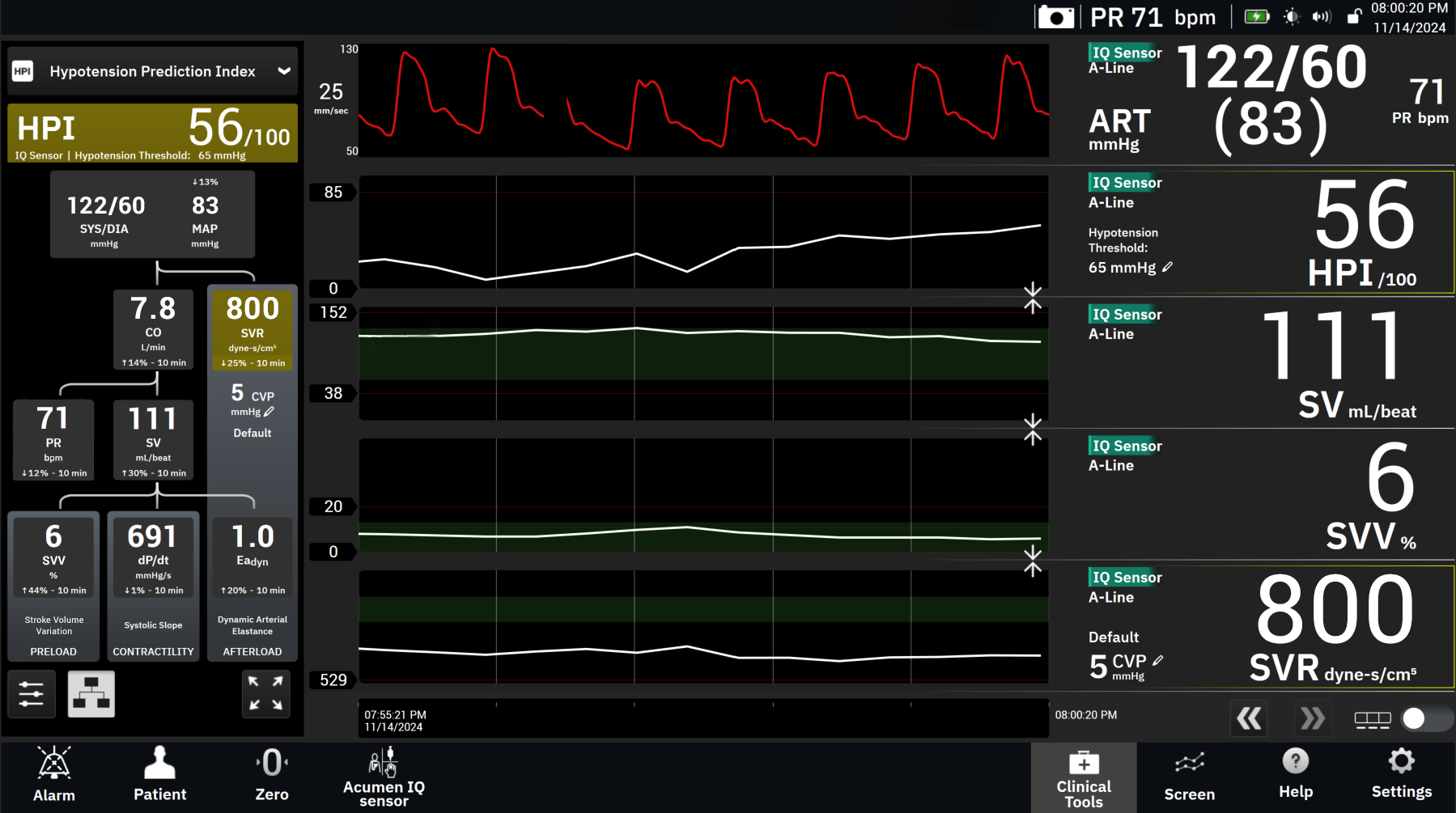Collapse the divider between HPI and SV trends
1456x813 pixels.
1032,298
